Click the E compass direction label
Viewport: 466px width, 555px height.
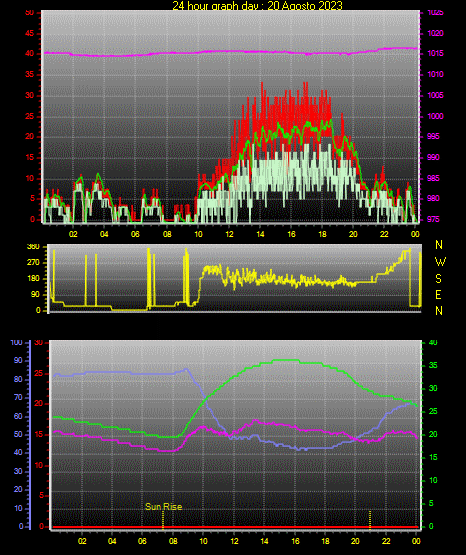tap(438, 294)
